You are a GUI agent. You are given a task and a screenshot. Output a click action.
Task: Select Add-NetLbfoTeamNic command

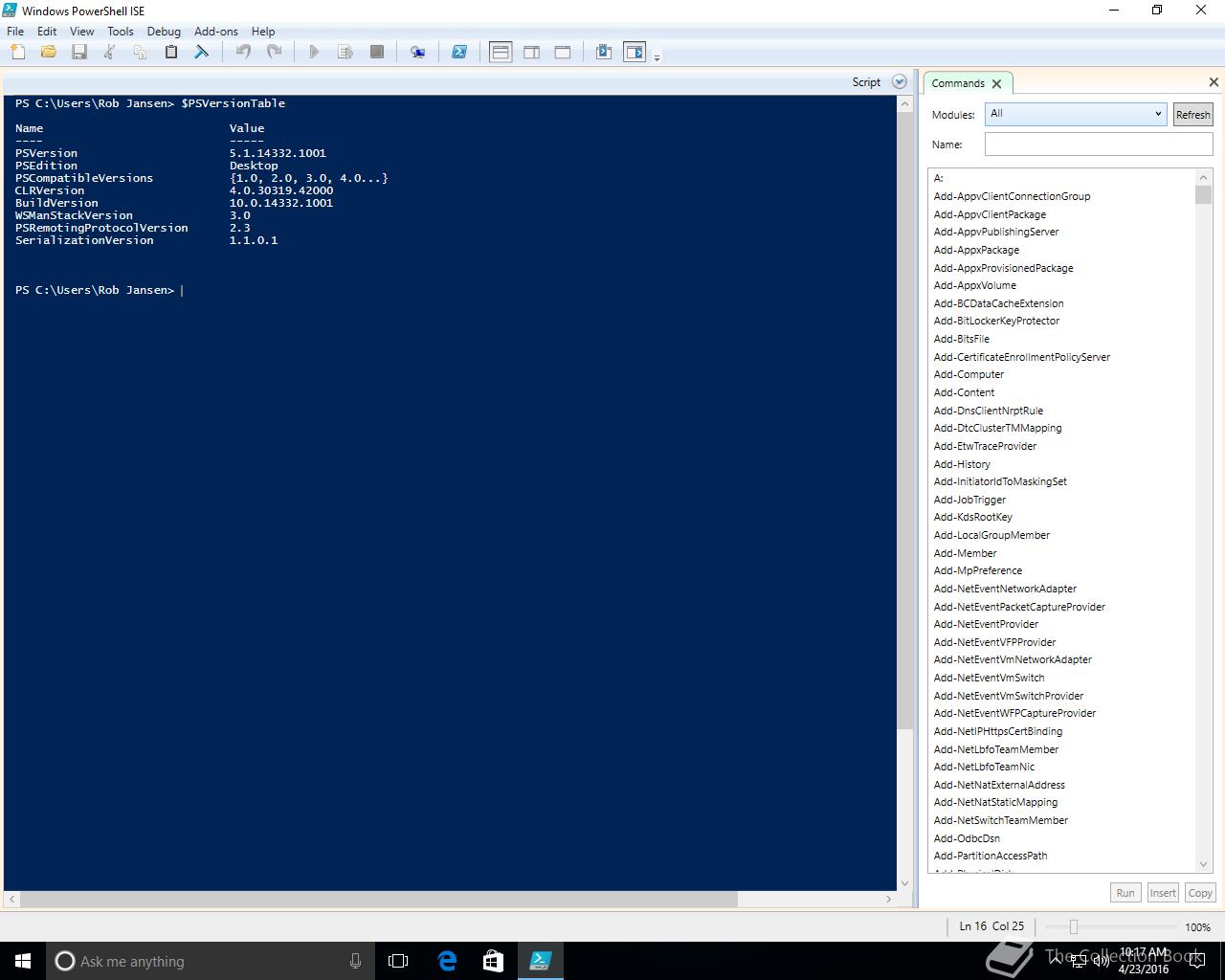click(984, 767)
